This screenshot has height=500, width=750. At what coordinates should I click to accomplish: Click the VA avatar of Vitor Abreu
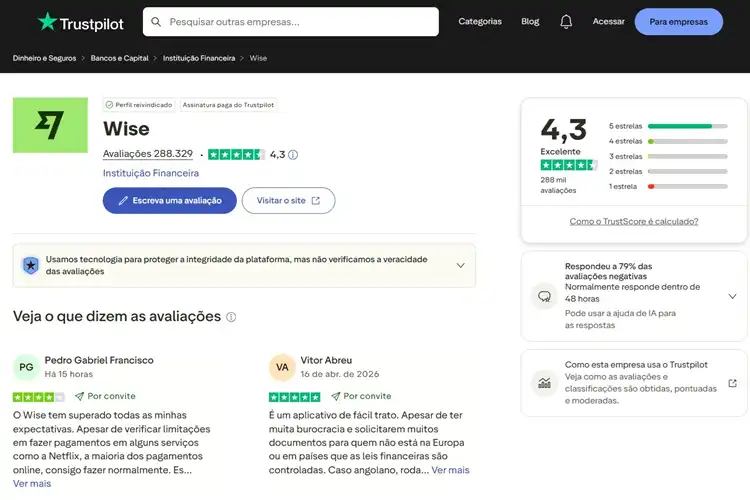click(x=282, y=367)
